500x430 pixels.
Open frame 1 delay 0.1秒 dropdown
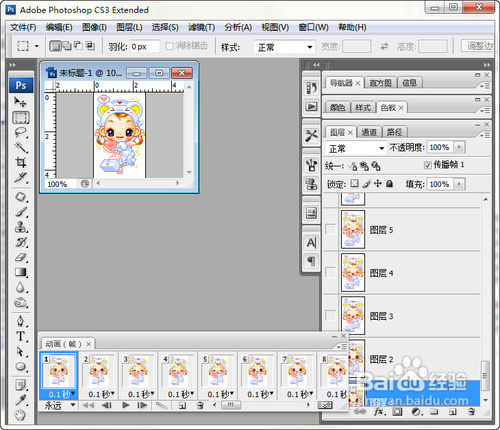[61, 394]
